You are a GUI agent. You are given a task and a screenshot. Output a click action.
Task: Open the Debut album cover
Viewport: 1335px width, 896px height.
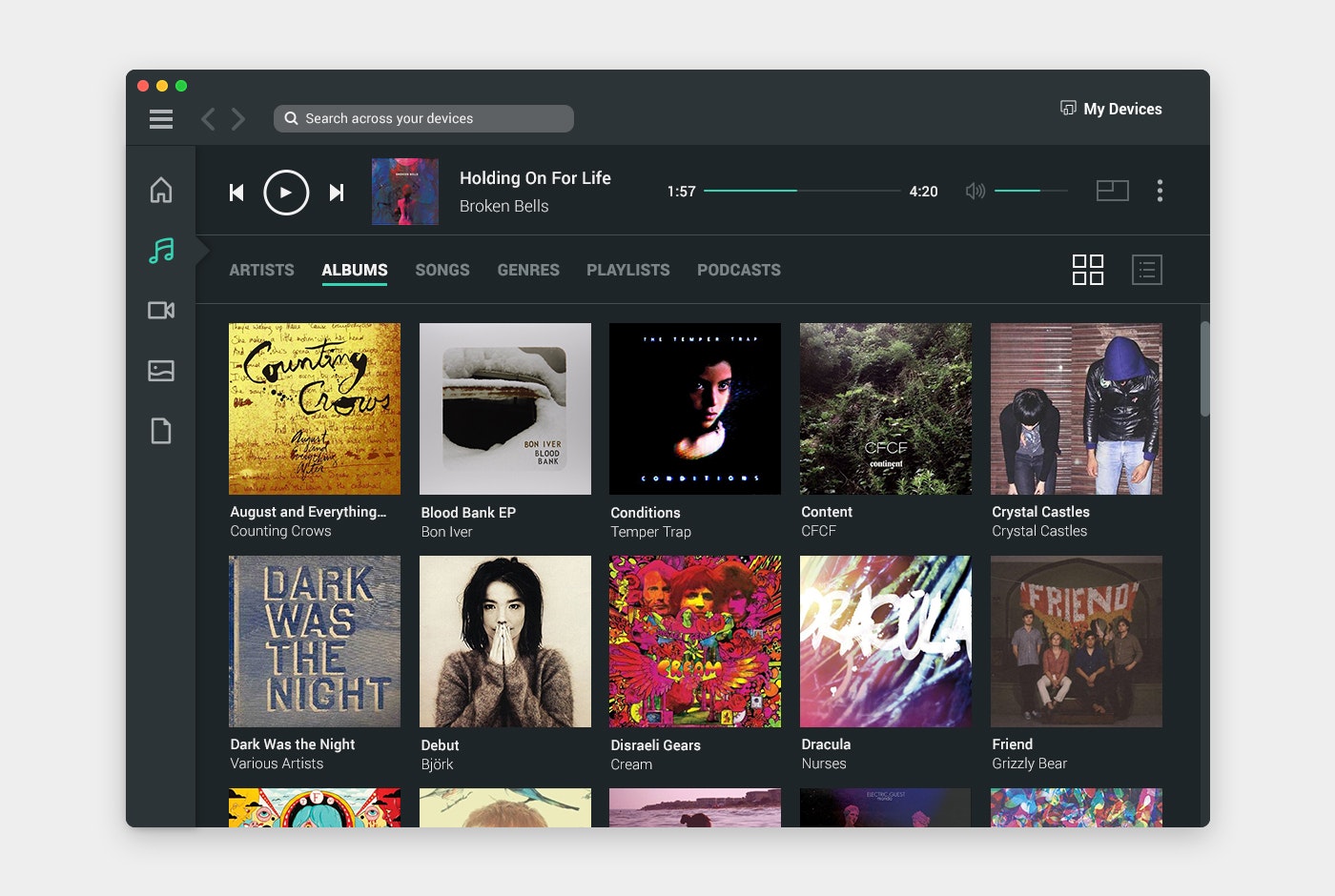[505, 641]
